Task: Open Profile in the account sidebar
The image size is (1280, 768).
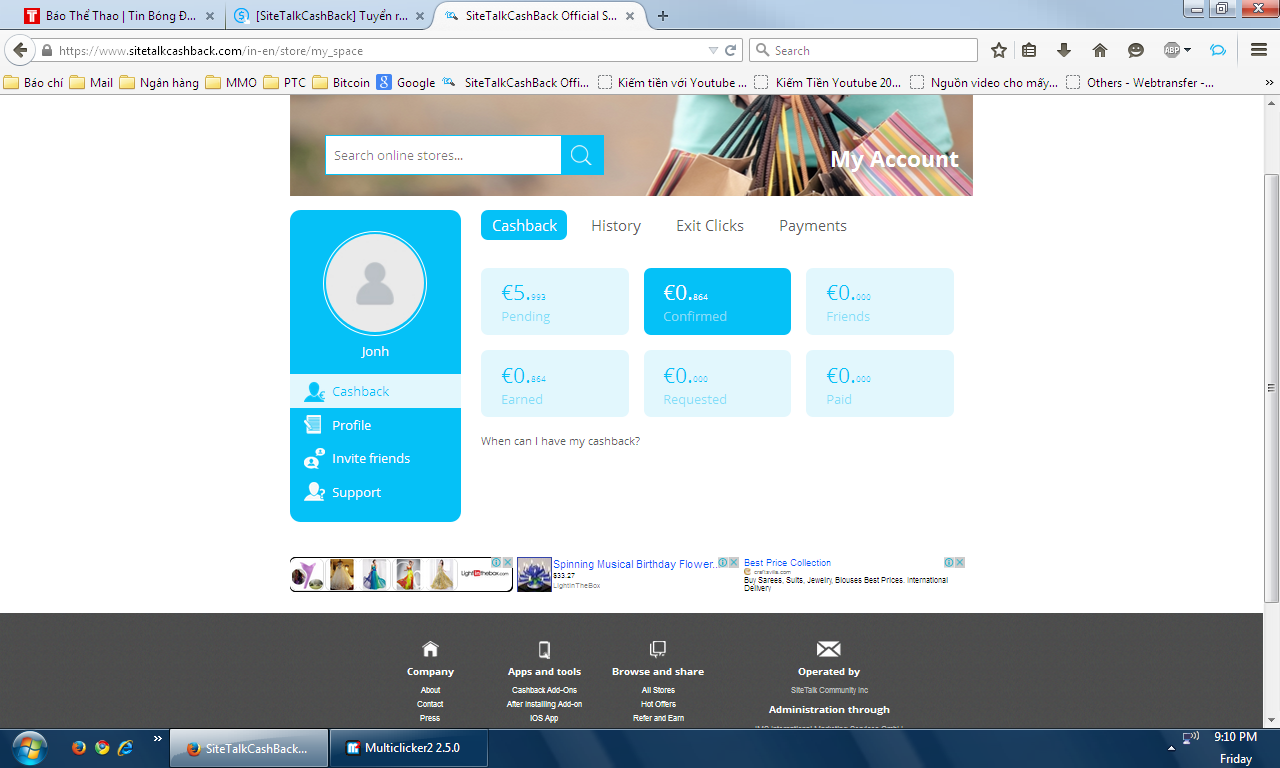Action: [x=375, y=425]
